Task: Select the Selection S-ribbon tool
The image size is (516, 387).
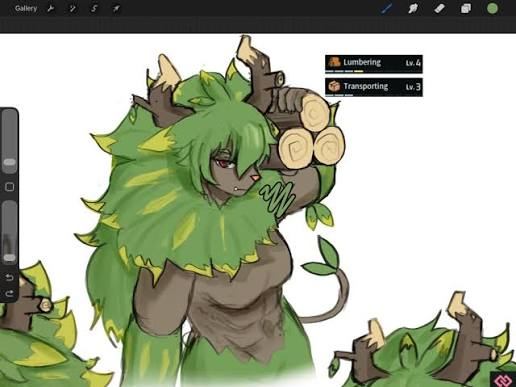Action: tap(94, 8)
